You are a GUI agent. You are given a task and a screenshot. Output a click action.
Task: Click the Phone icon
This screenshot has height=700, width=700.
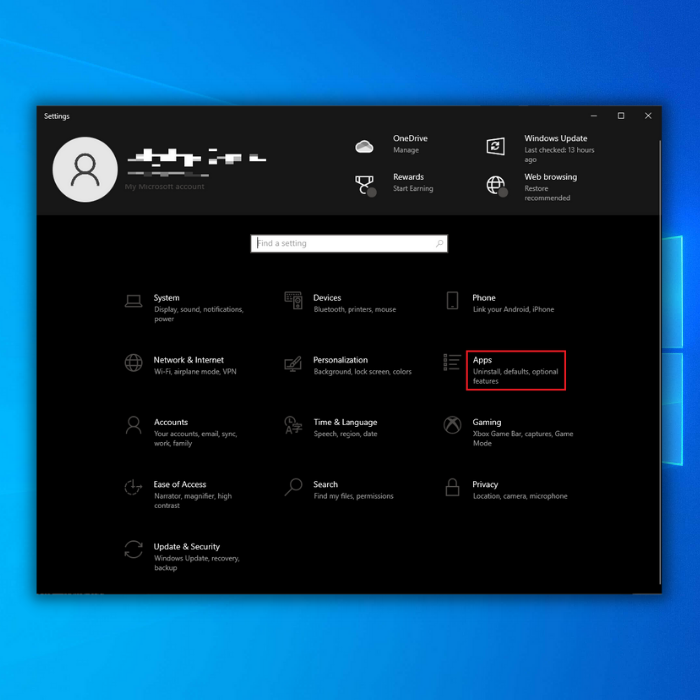click(452, 300)
